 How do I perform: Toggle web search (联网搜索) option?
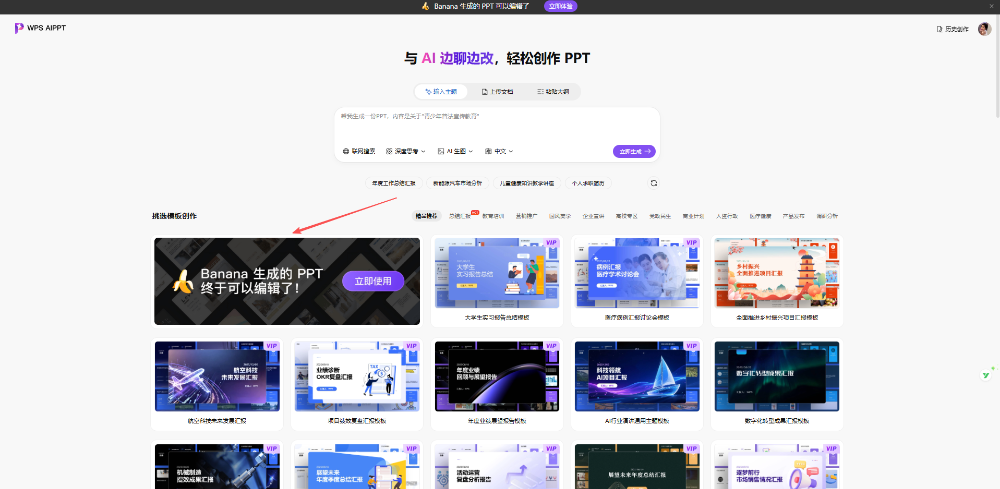(x=359, y=151)
